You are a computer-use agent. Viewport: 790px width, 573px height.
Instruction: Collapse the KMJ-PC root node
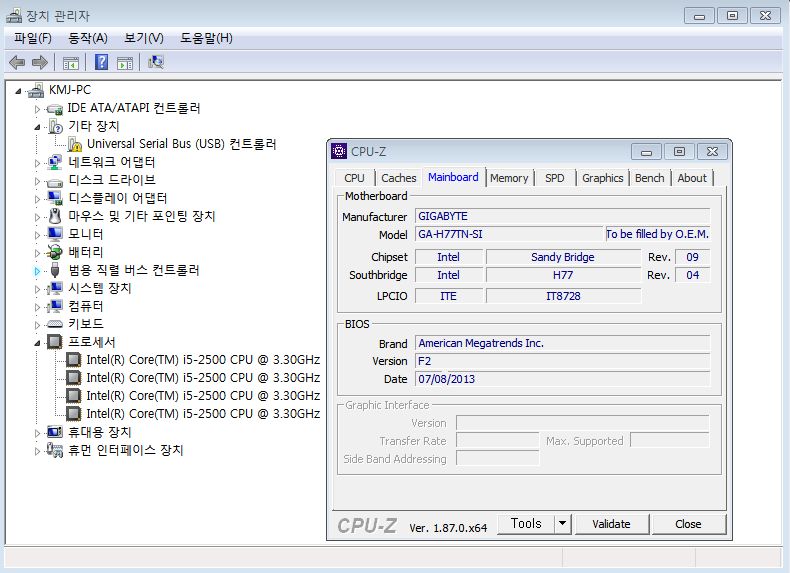(x=18, y=91)
